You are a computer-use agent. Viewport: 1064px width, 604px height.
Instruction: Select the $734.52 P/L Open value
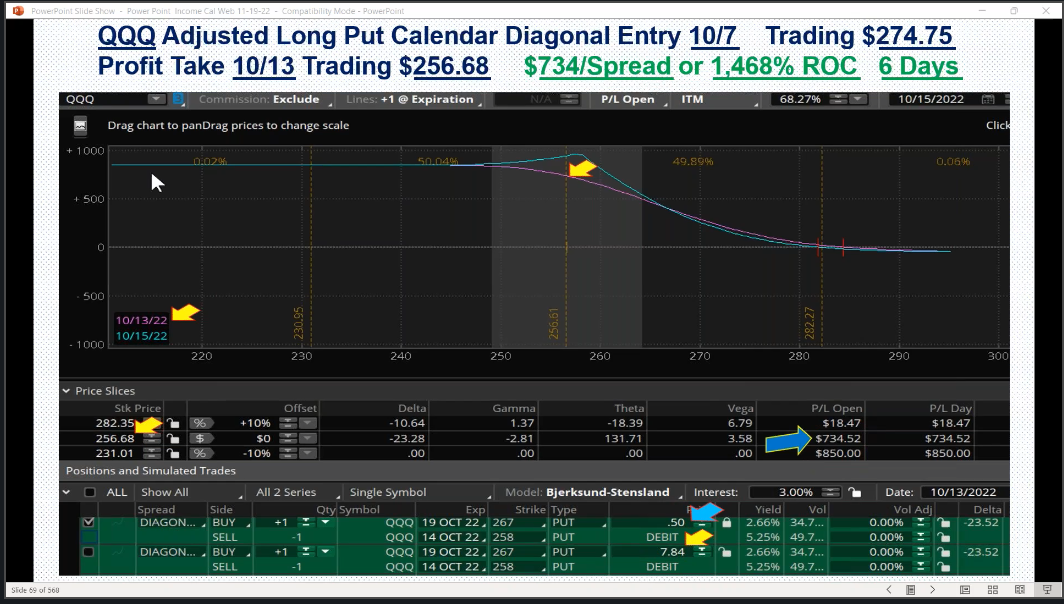[x=838, y=438]
